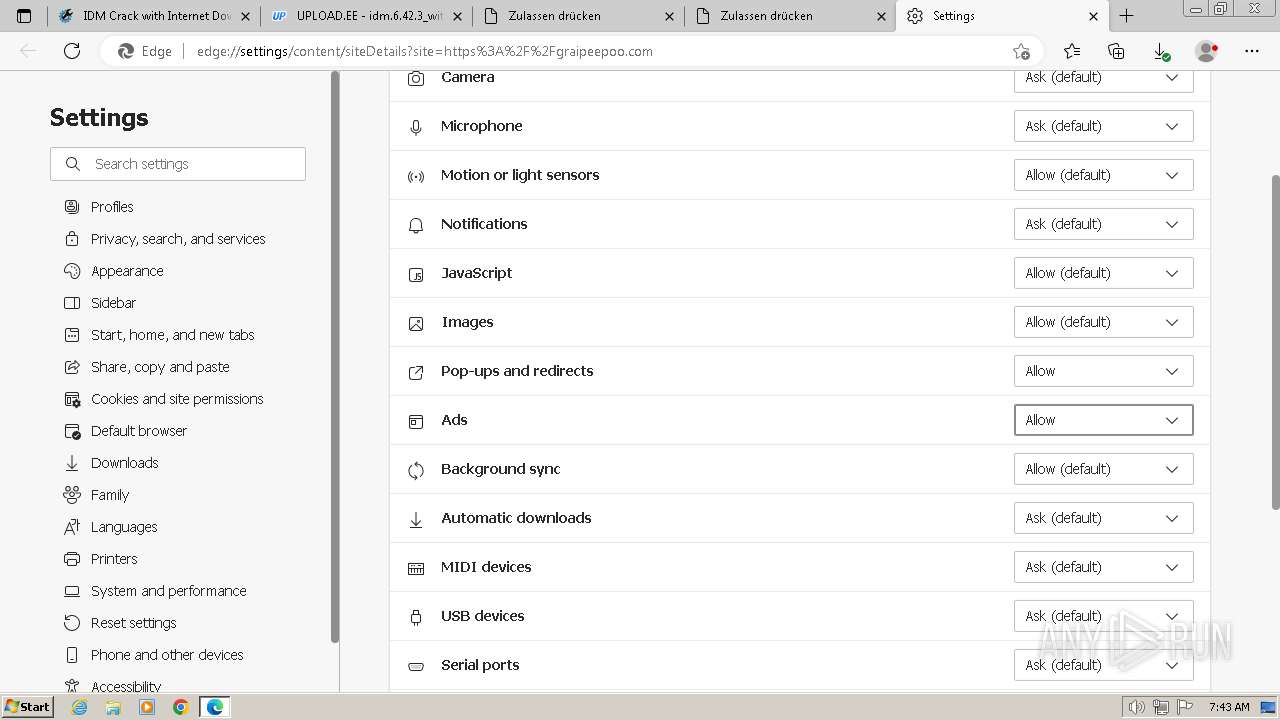Click the Background sync icon
This screenshot has height=720, width=1280.
(416, 470)
